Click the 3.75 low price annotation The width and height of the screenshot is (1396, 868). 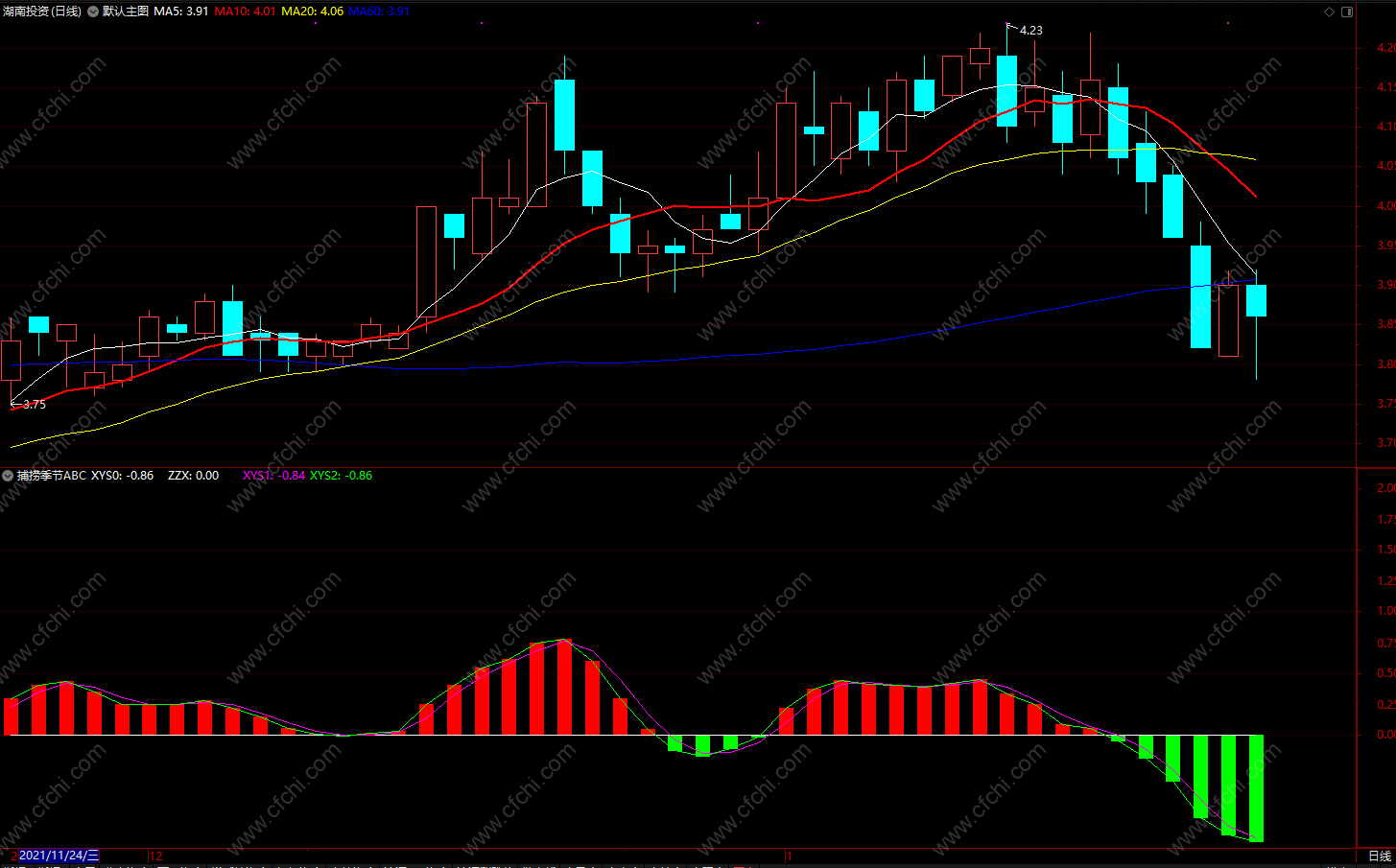tap(34, 405)
